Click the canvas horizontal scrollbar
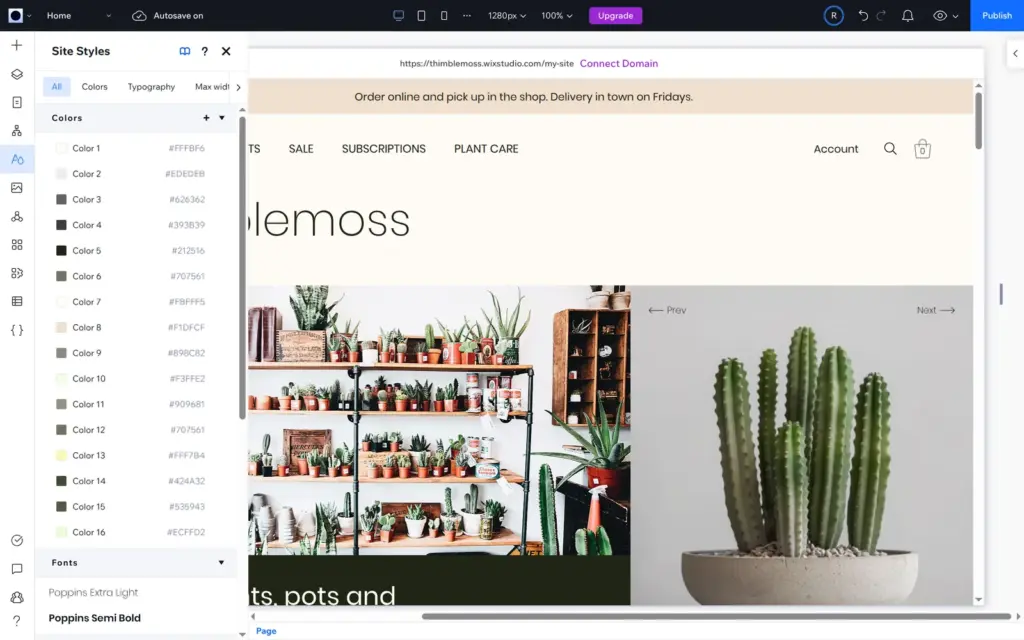 [716, 616]
